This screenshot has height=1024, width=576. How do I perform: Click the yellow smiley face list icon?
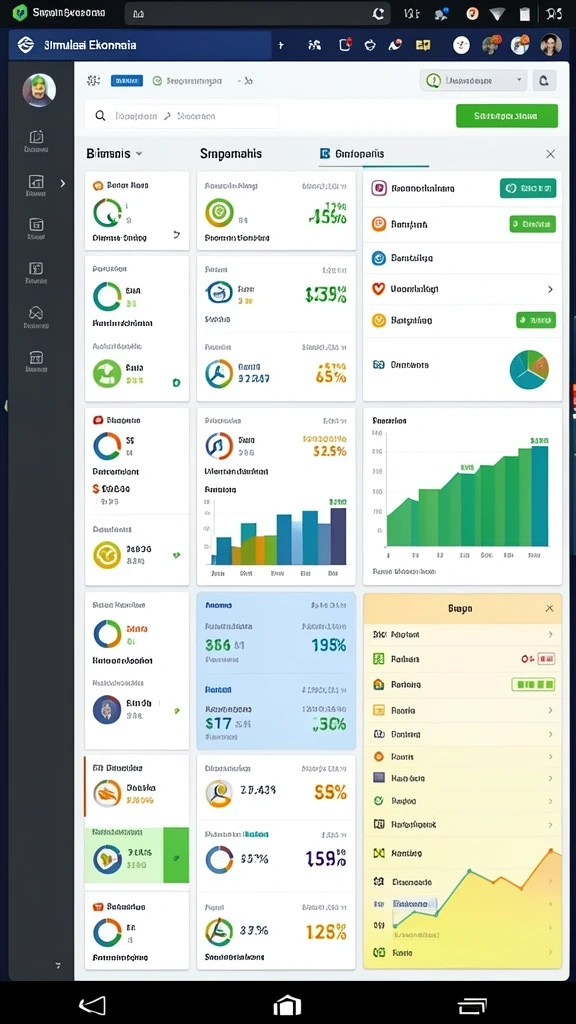(x=379, y=320)
